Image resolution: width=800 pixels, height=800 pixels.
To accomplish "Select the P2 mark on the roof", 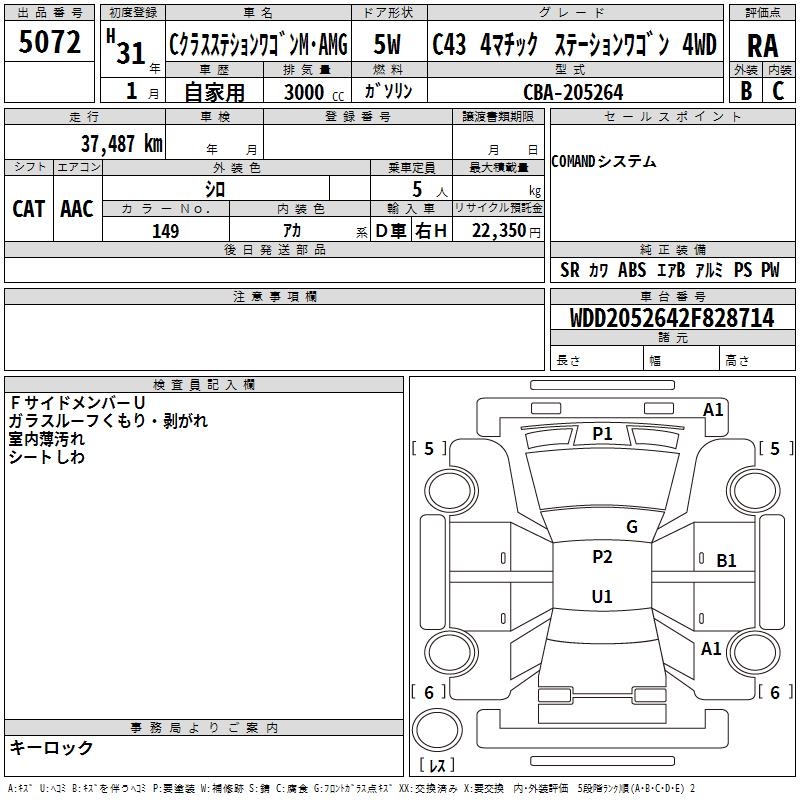I will 602,558.
